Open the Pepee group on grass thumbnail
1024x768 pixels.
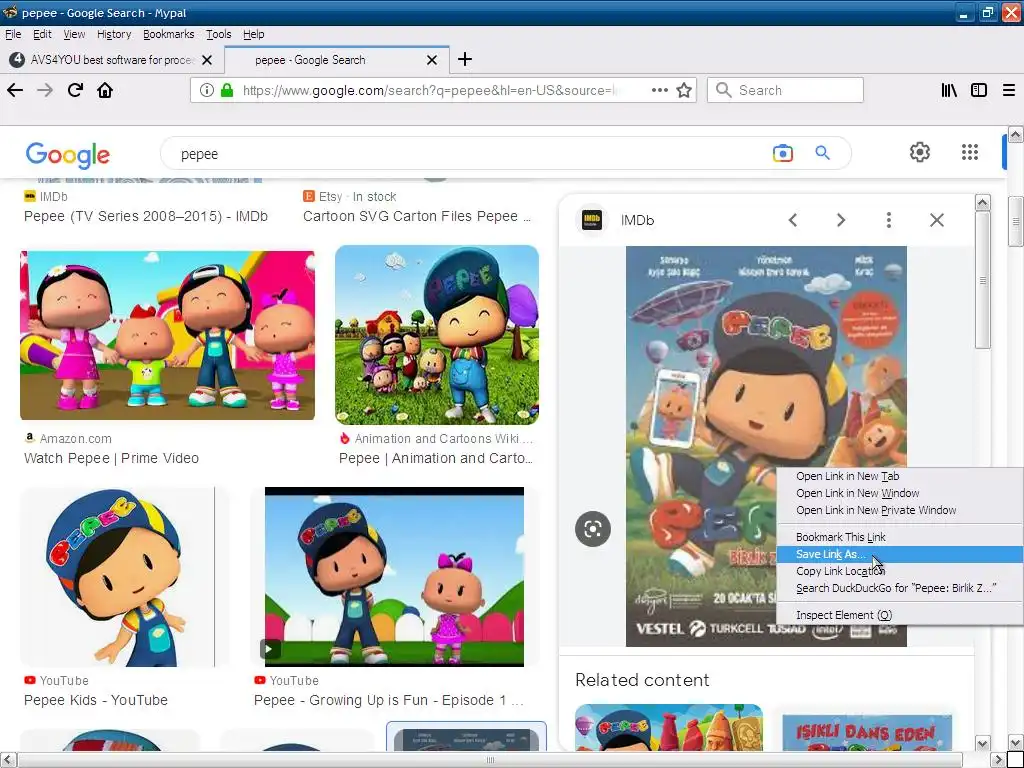click(x=437, y=335)
